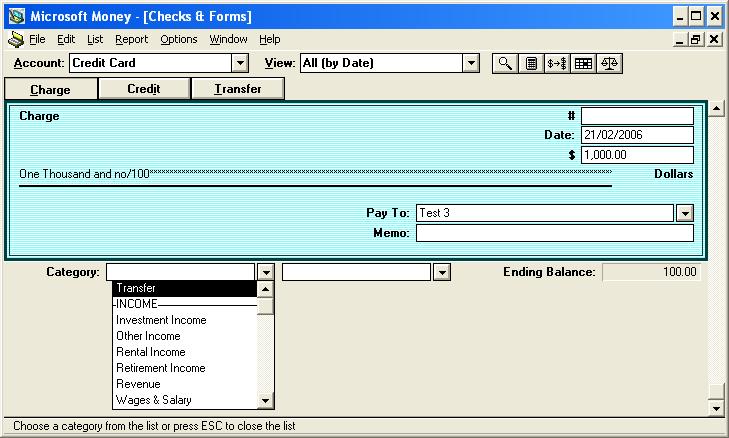The height and width of the screenshot is (438, 729).
Task: Click the Pay To field with Test 3
Action: point(544,213)
